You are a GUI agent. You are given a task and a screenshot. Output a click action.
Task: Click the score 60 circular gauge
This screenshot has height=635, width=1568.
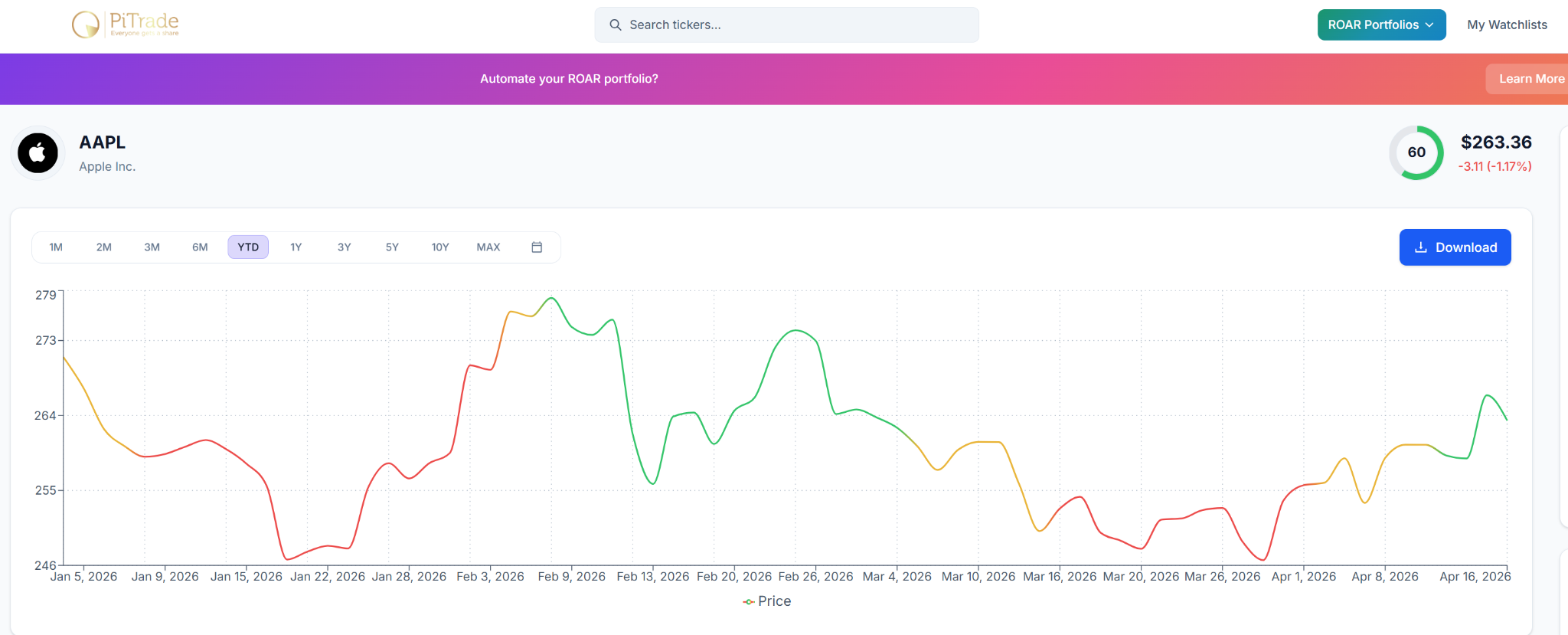[x=1416, y=152]
